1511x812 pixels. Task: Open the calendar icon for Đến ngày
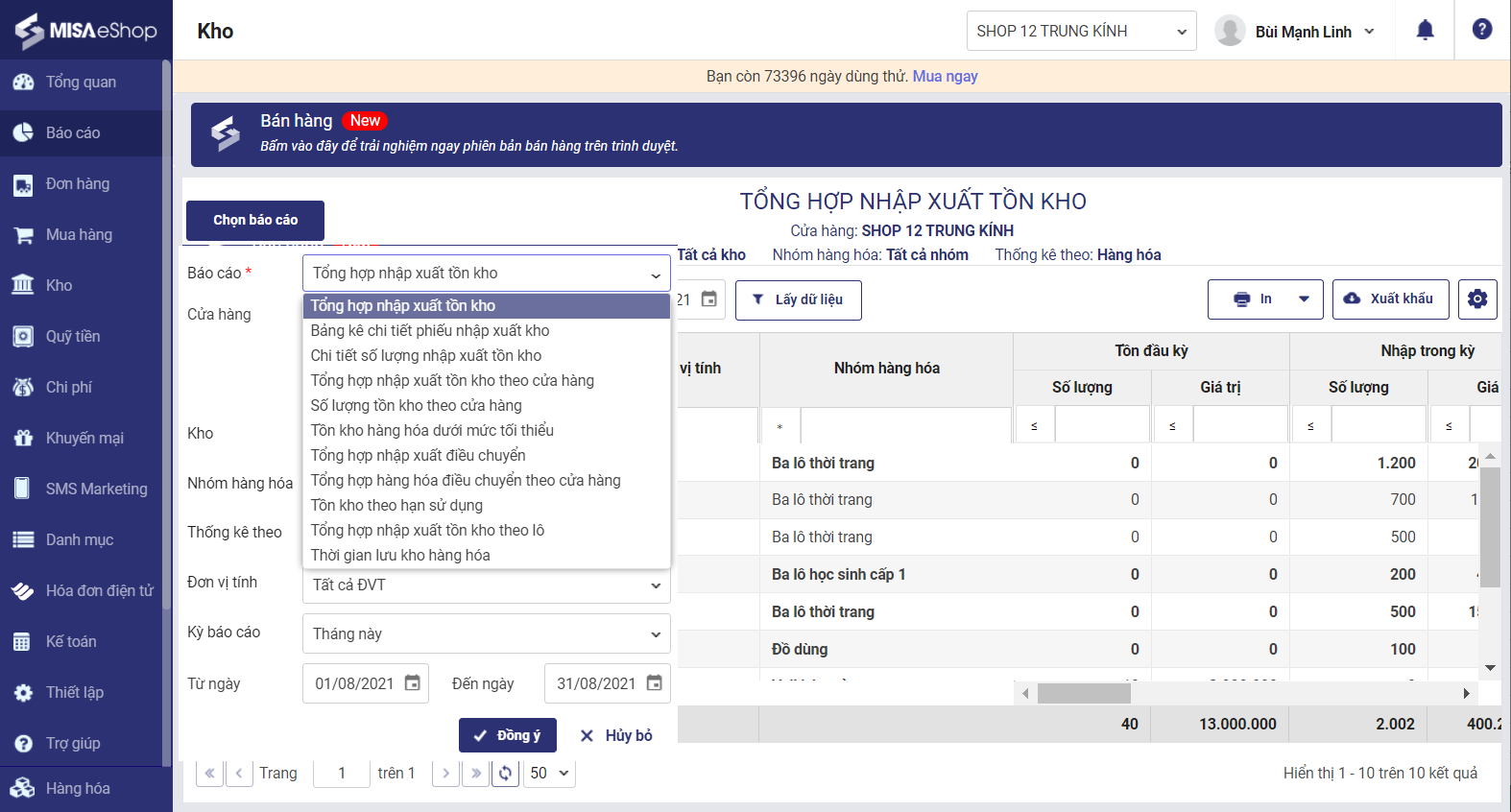coord(654,683)
